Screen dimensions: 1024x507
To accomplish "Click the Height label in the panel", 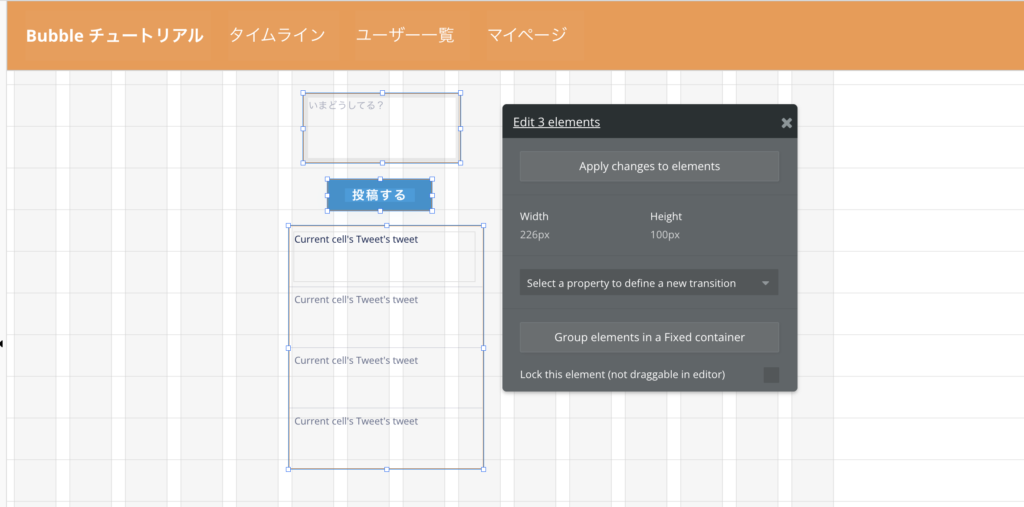I will tap(666, 216).
